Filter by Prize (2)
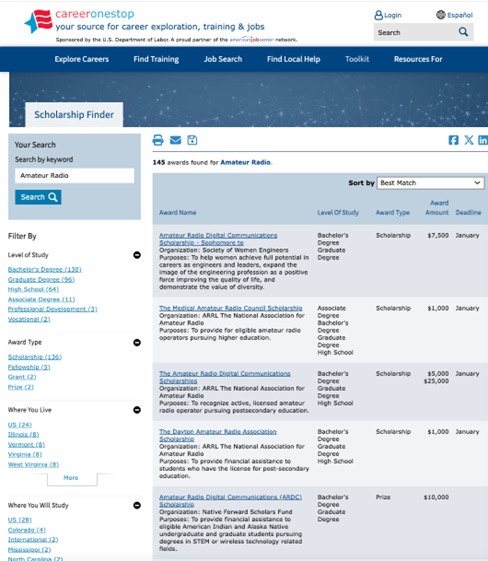This screenshot has width=488, height=561. [21, 387]
